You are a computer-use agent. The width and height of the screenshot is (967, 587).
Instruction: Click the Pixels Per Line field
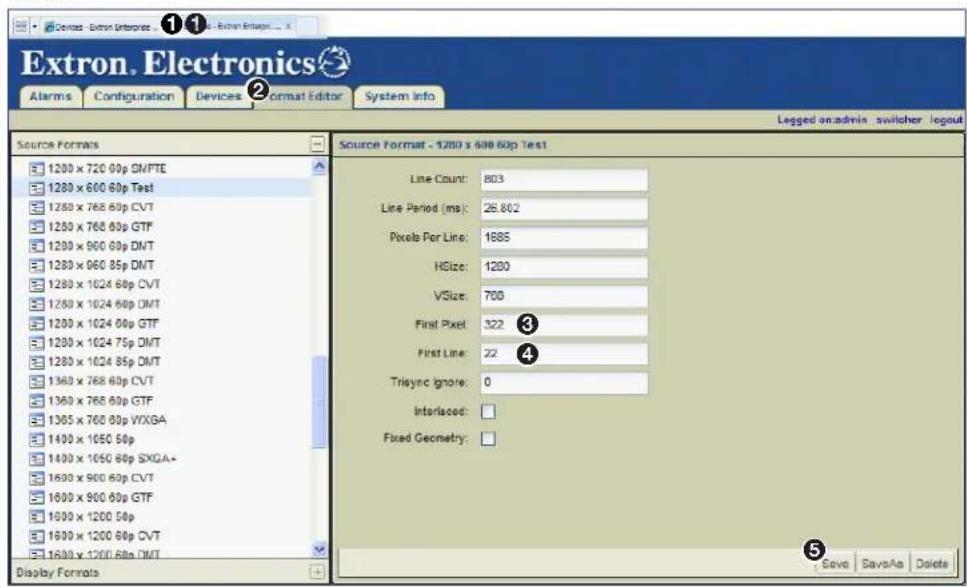click(x=564, y=237)
